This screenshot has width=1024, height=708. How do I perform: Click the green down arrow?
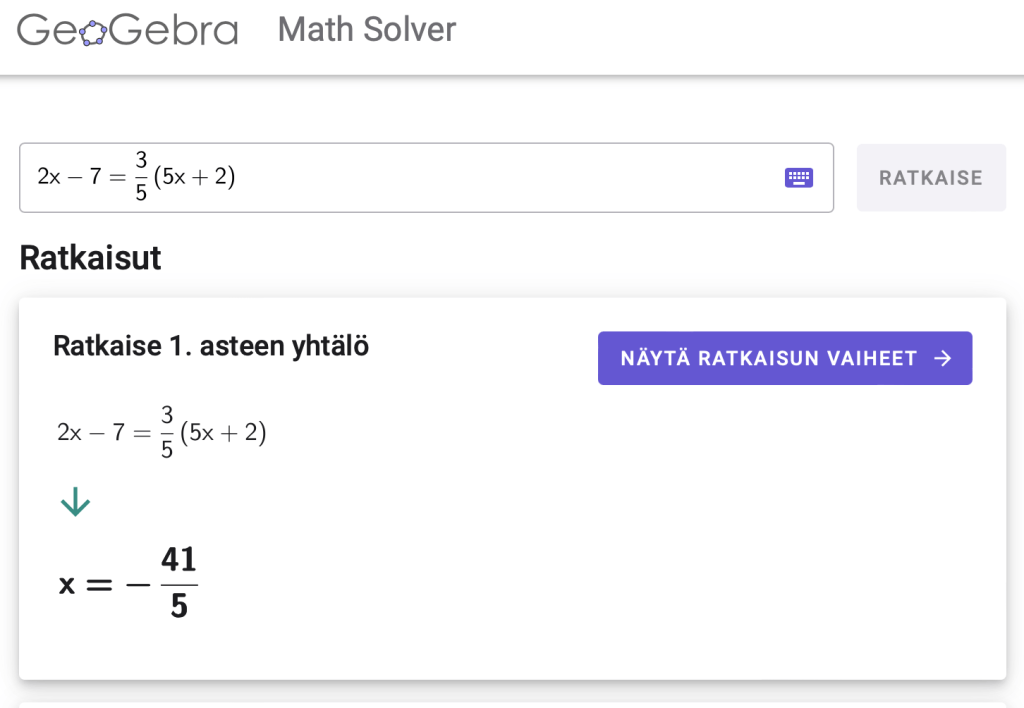pyautogui.click(x=75, y=502)
